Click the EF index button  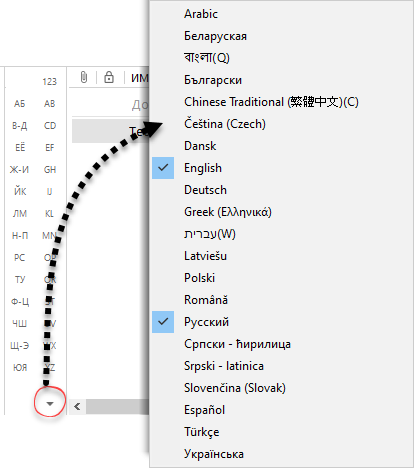(x=50, y=148)
